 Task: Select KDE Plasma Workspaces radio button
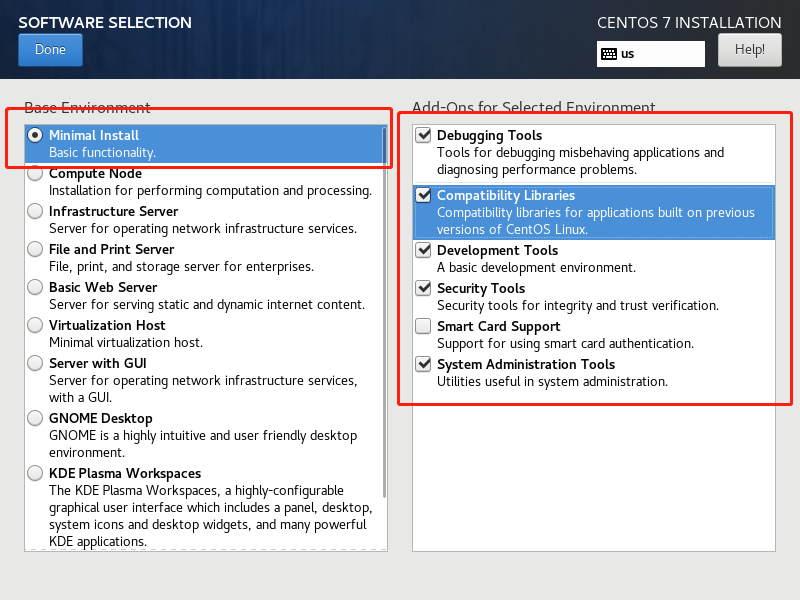[35, 473]
